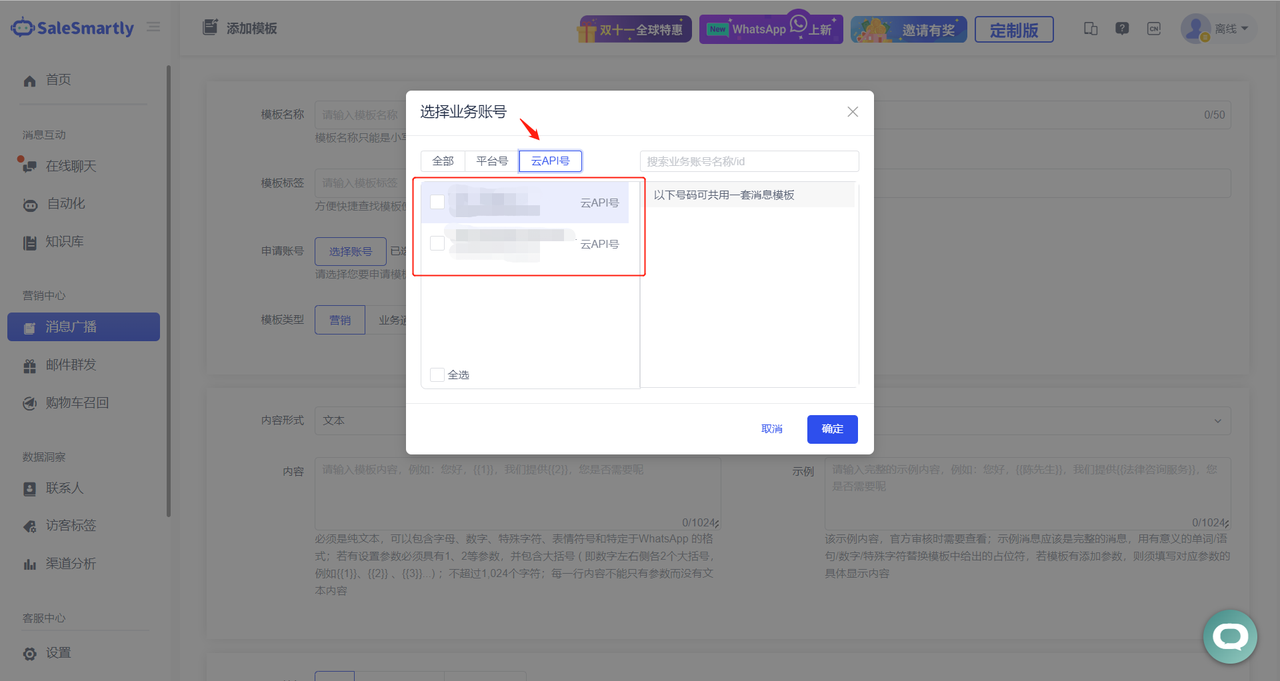Click the left sidebar scrollbar
Image resolution: width=1280 pixels, height=681 pixels.
point(168,290)
